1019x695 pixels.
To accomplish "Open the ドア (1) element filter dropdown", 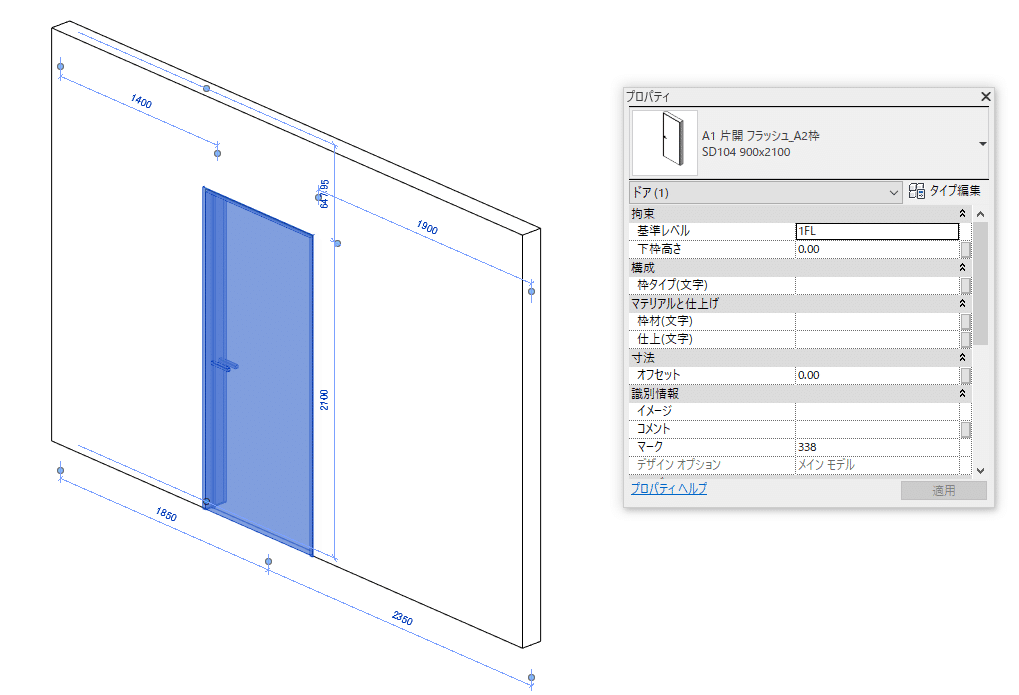I will point(893,191).
